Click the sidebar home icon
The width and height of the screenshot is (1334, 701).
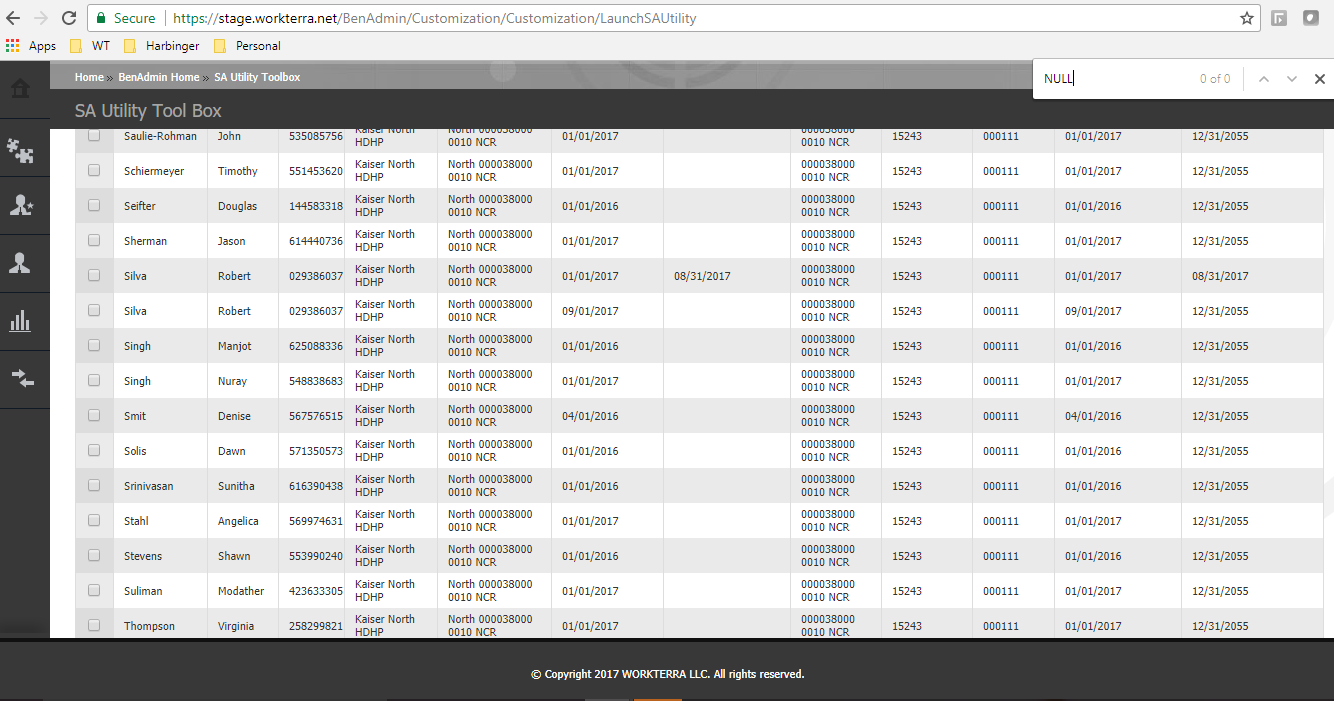click(x=20, y=88)
